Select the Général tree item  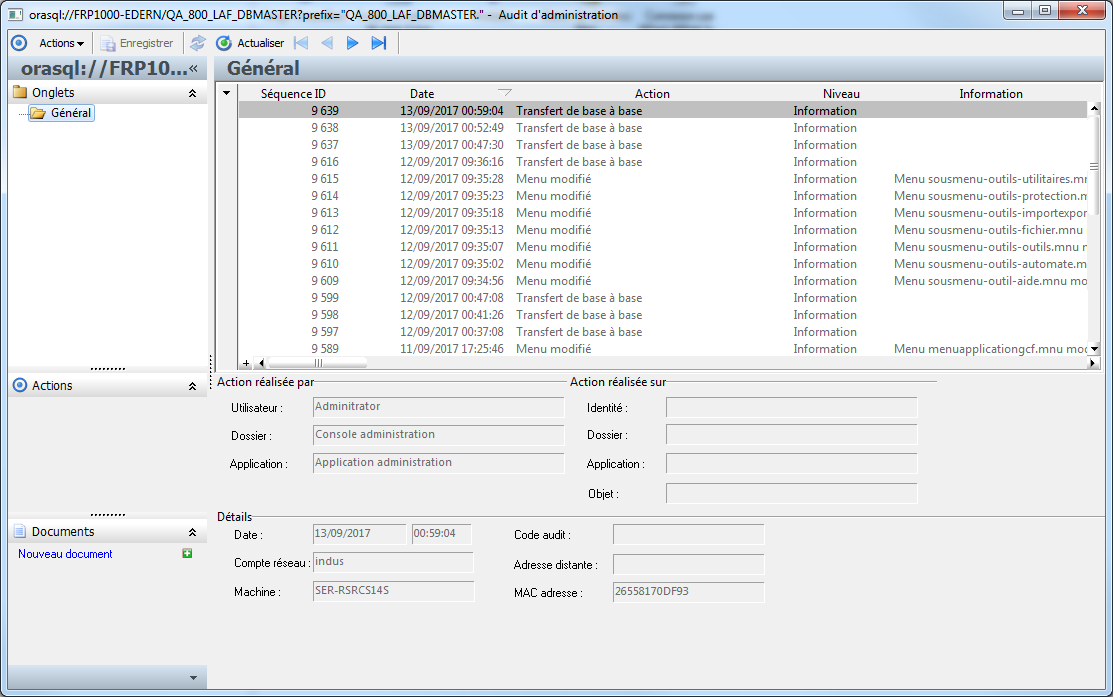click(62, 113)
